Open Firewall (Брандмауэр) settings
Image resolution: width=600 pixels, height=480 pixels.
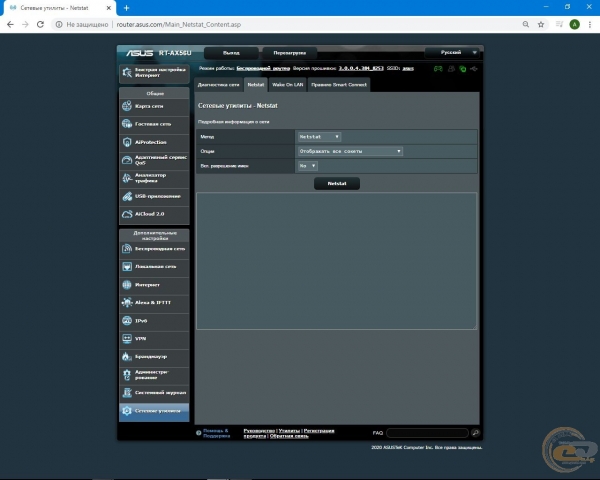tap(154, 357)
